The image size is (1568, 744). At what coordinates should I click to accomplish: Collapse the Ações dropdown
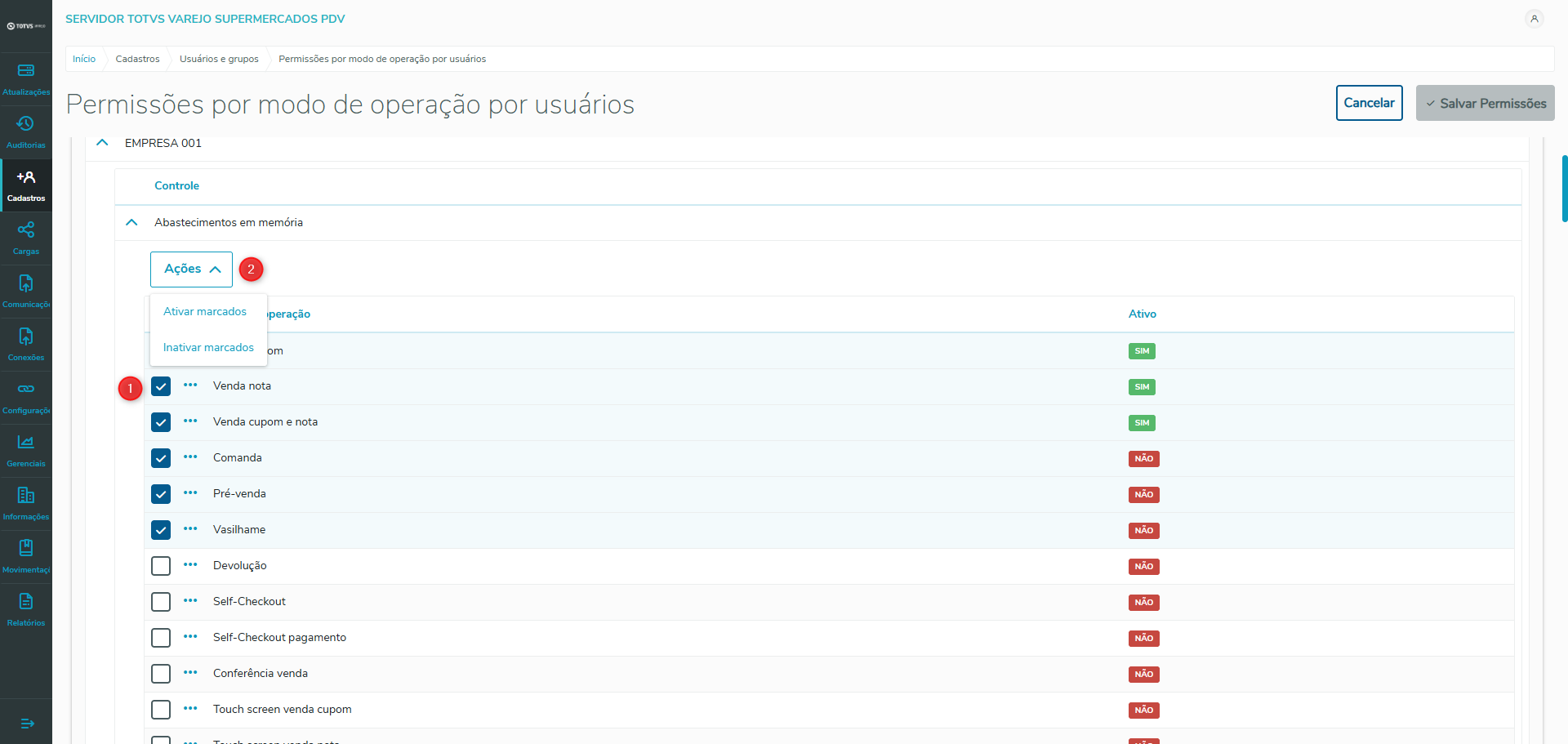click(x=191, y=270)
